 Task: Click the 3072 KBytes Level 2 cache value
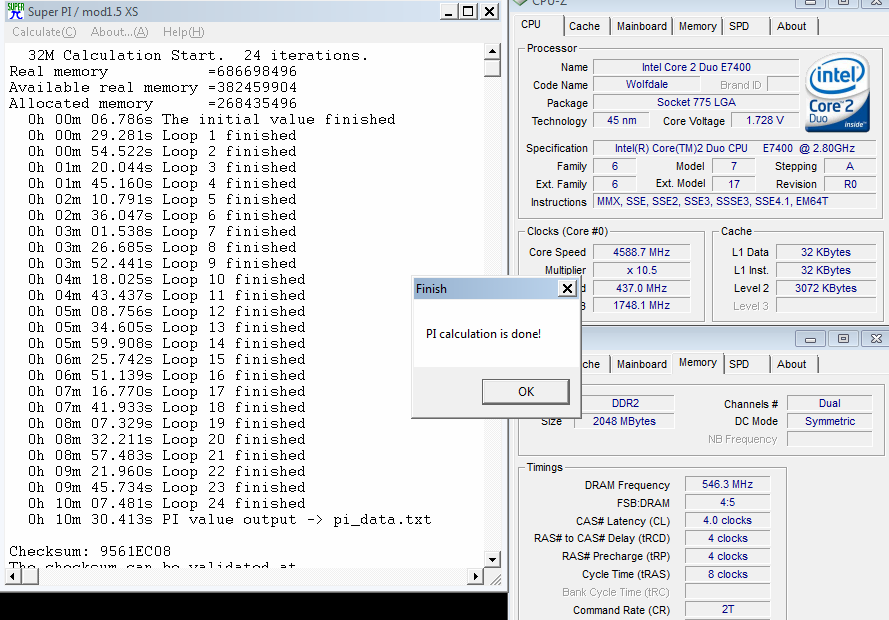[x=826, y=288]
